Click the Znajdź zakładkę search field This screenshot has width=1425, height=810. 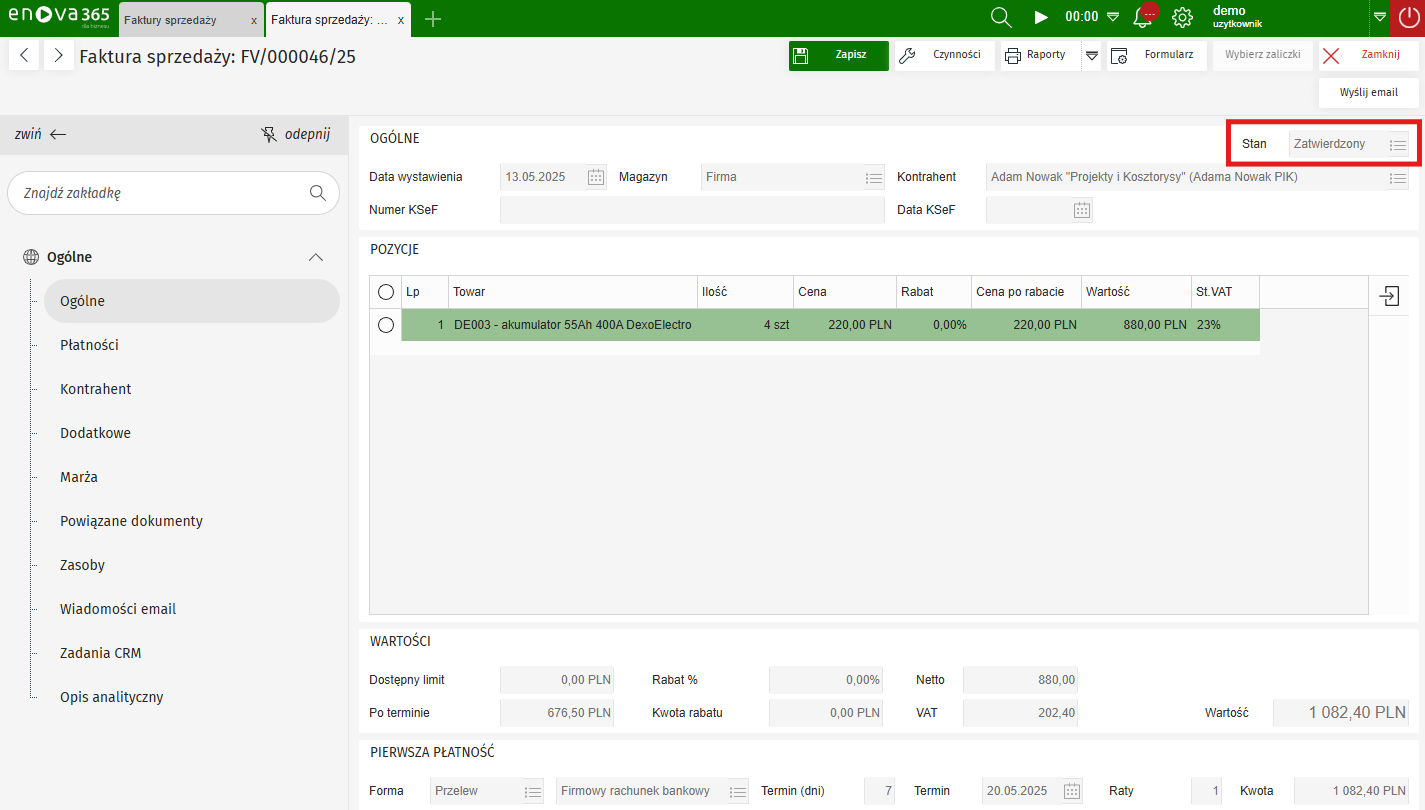point(160,193)
